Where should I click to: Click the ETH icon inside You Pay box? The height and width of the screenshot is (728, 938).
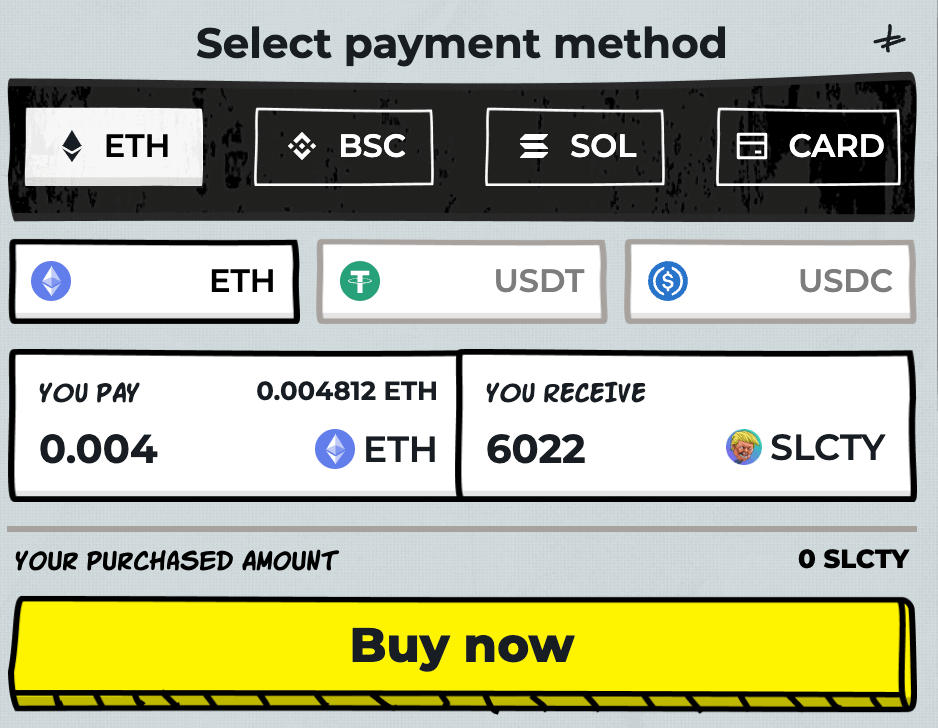(x=337, y=449)
